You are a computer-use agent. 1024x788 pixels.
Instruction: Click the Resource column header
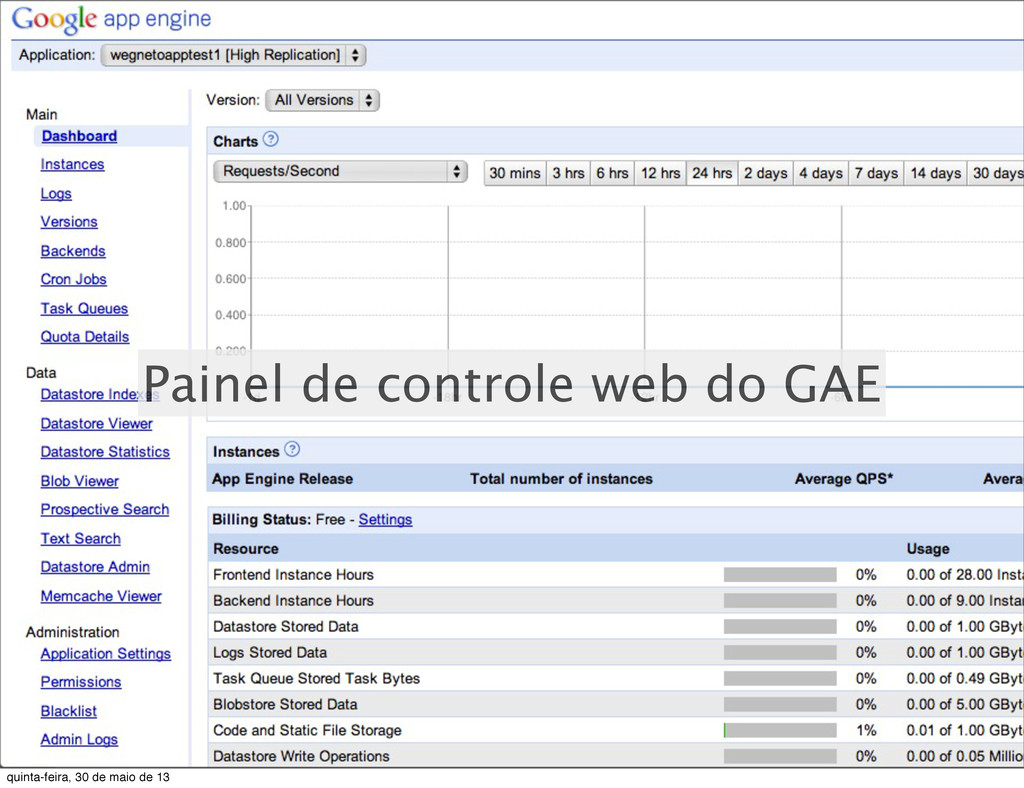click(x=246, y=548)
